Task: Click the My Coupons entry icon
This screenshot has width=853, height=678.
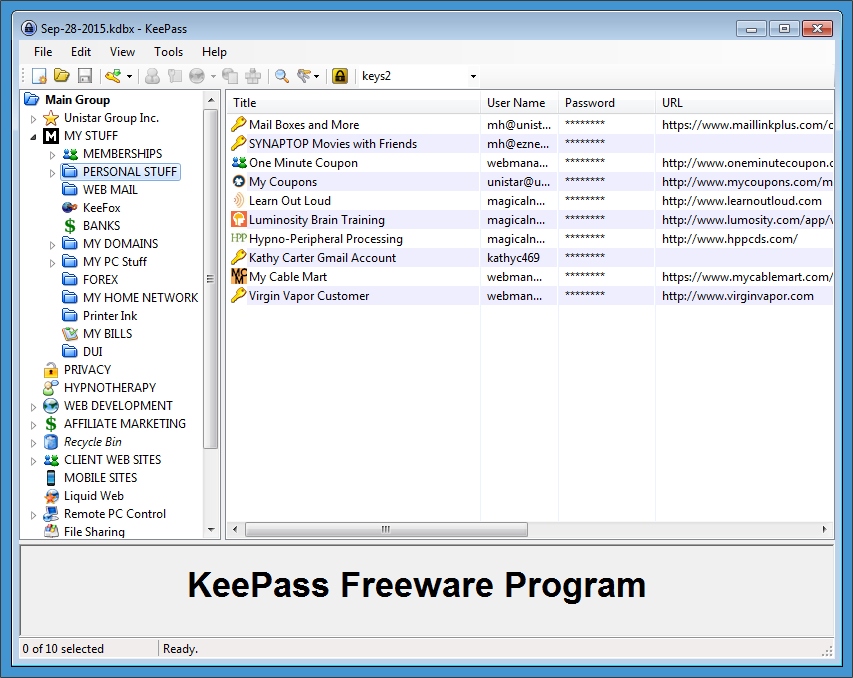Action: pyautogui.click(x=239, y=182)
